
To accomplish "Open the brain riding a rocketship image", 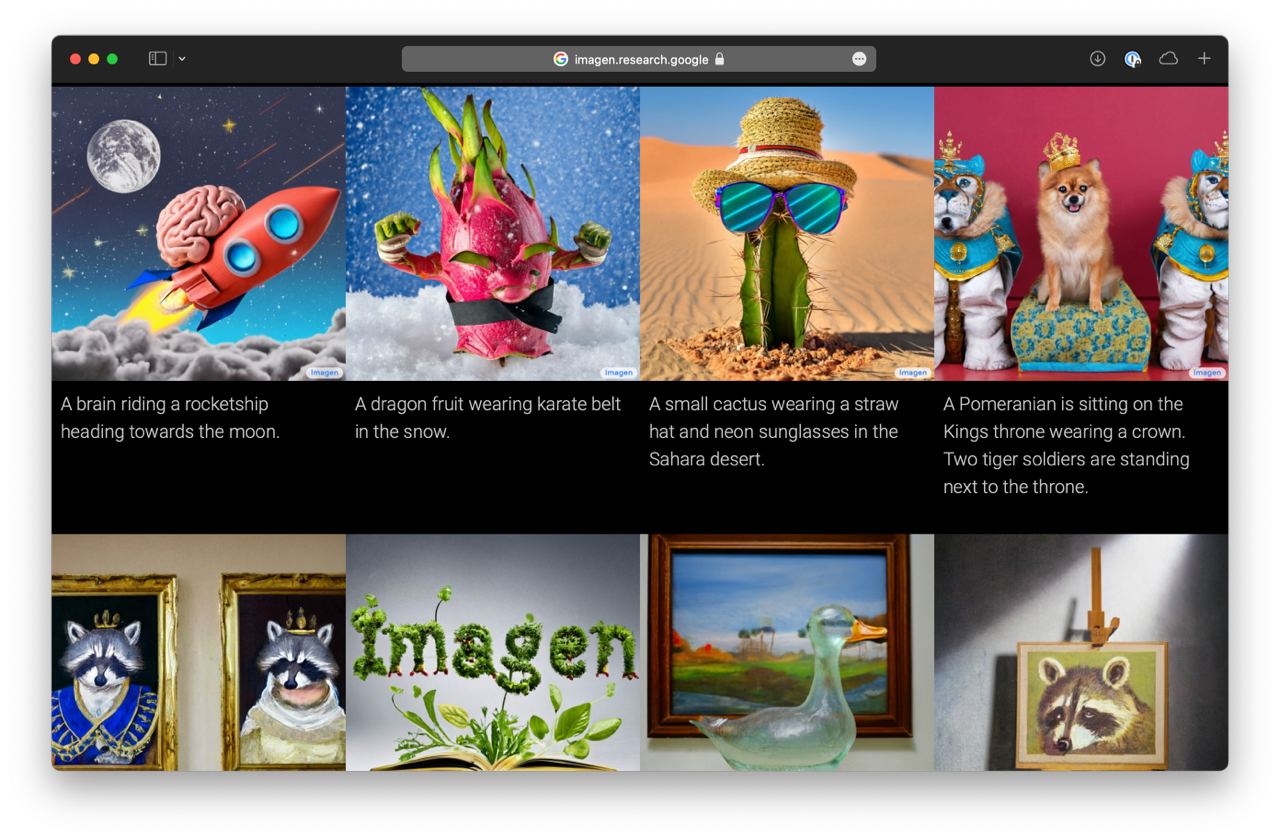I will coord(199,233).
